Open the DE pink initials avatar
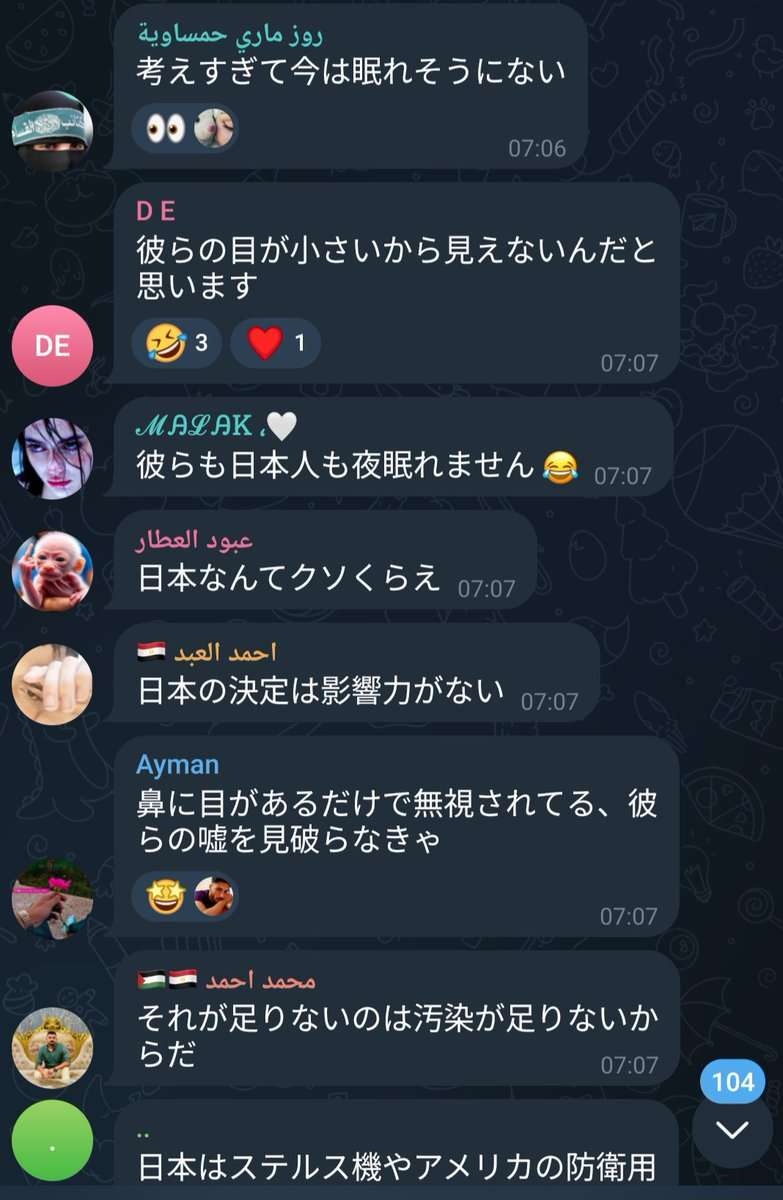This screenshot has height=1200, width=783. coord(52,345)
